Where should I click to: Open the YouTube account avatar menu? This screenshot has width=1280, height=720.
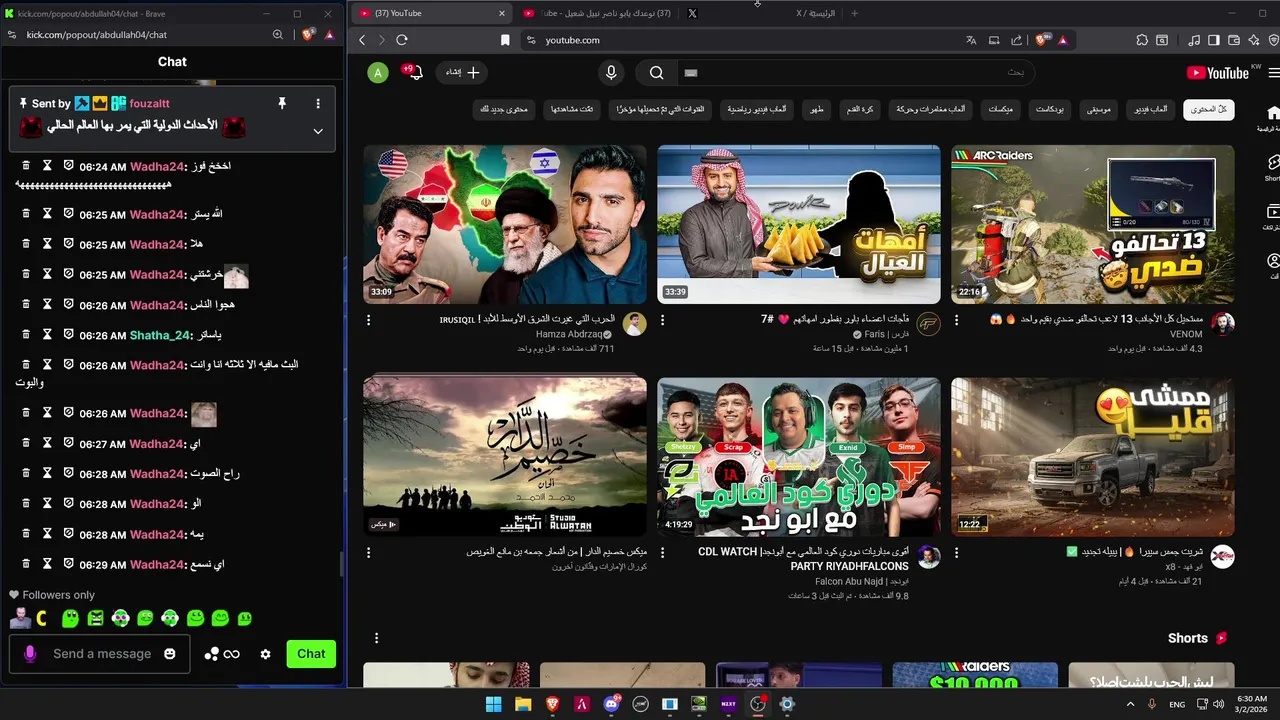(x=377, y=72)
